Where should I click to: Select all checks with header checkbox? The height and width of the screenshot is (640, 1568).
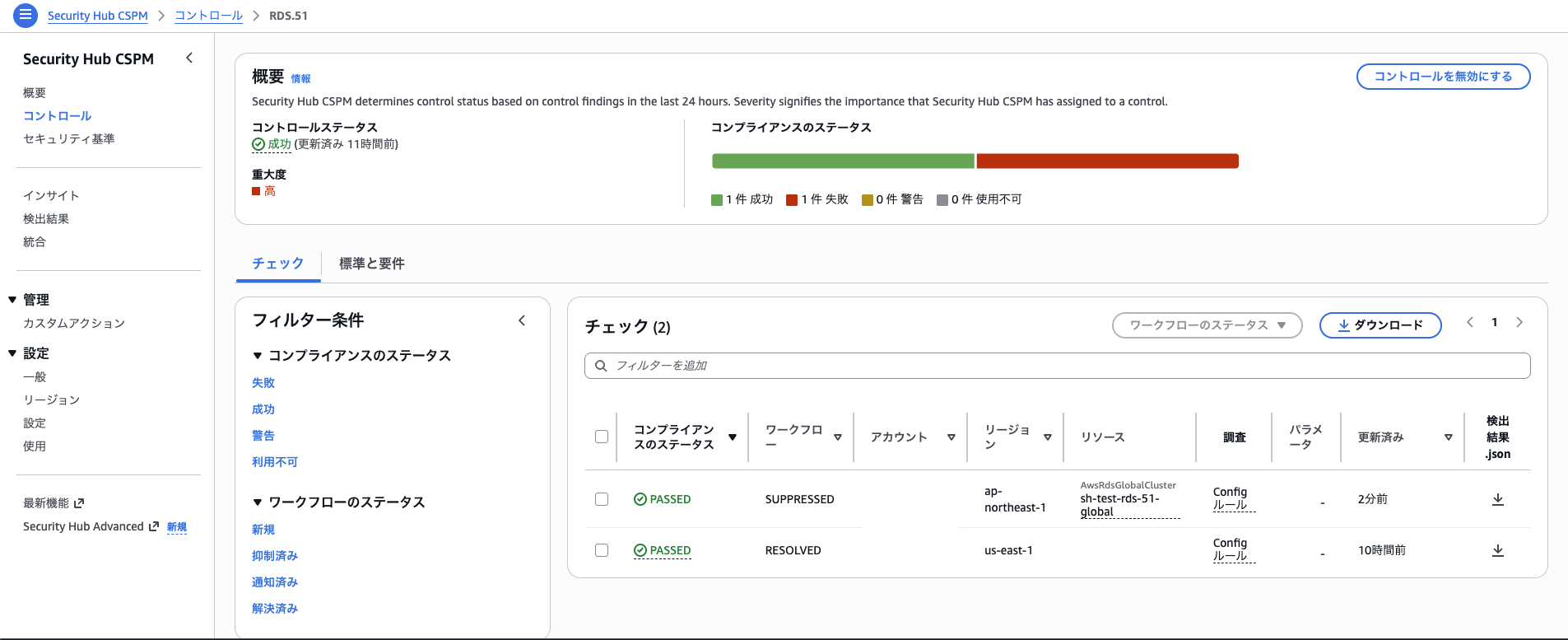tap(602, 437)
